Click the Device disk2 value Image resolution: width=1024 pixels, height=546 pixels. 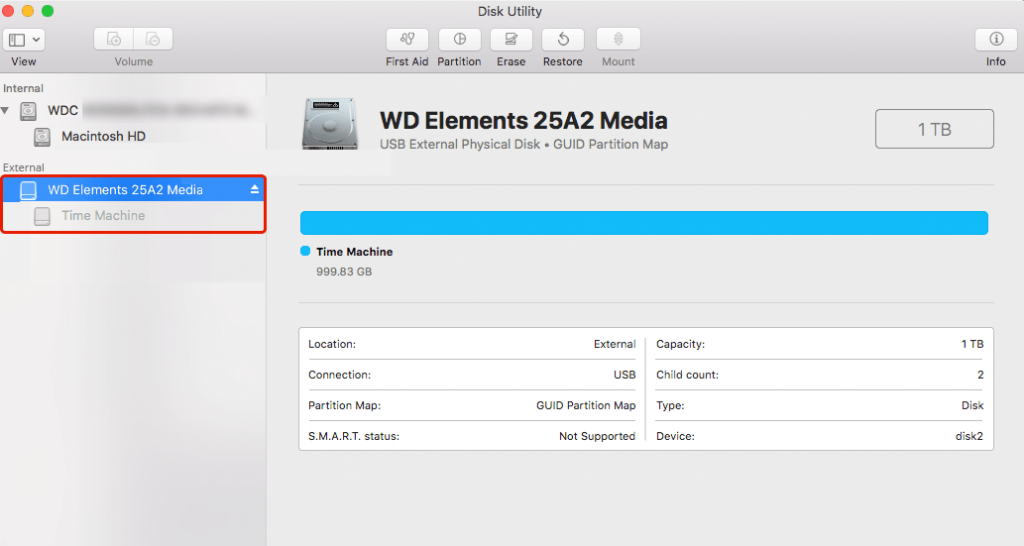click(x=969, y=436)
